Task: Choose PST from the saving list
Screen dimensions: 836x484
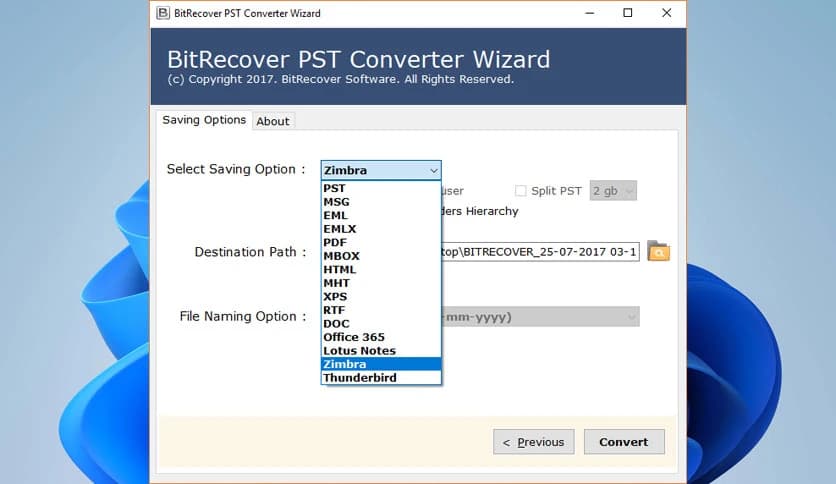Action: click(x=381, y=188)
